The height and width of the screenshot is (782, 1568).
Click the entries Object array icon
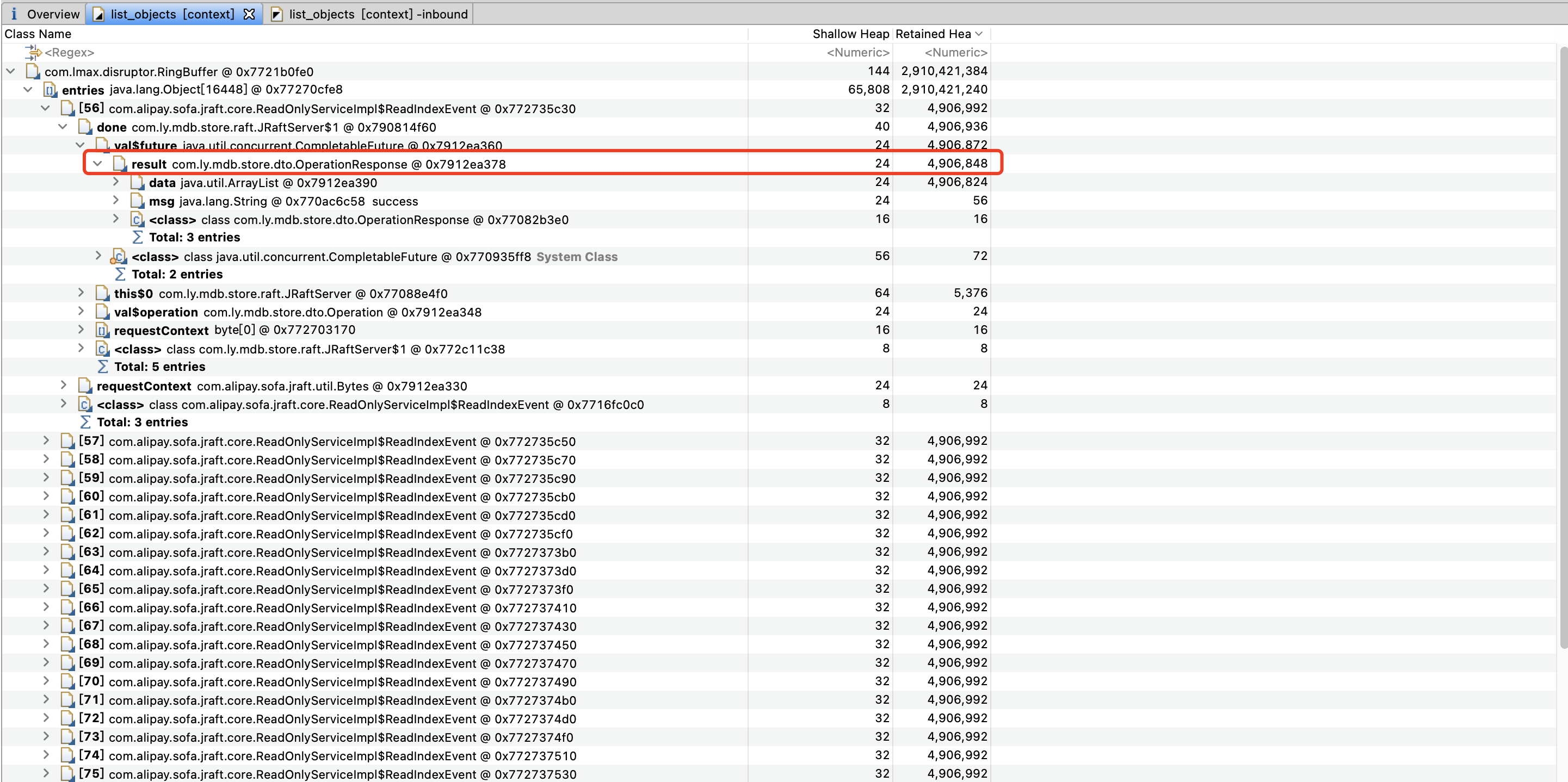click(x=51, y=90)
